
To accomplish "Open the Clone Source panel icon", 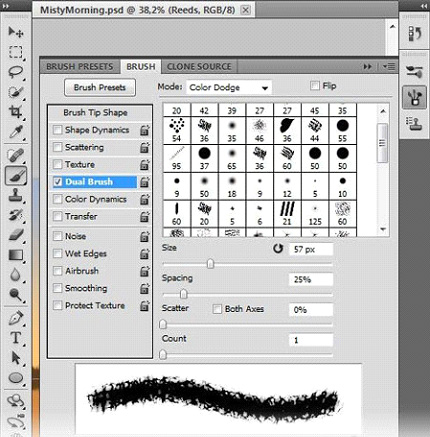I will (414, 123).
